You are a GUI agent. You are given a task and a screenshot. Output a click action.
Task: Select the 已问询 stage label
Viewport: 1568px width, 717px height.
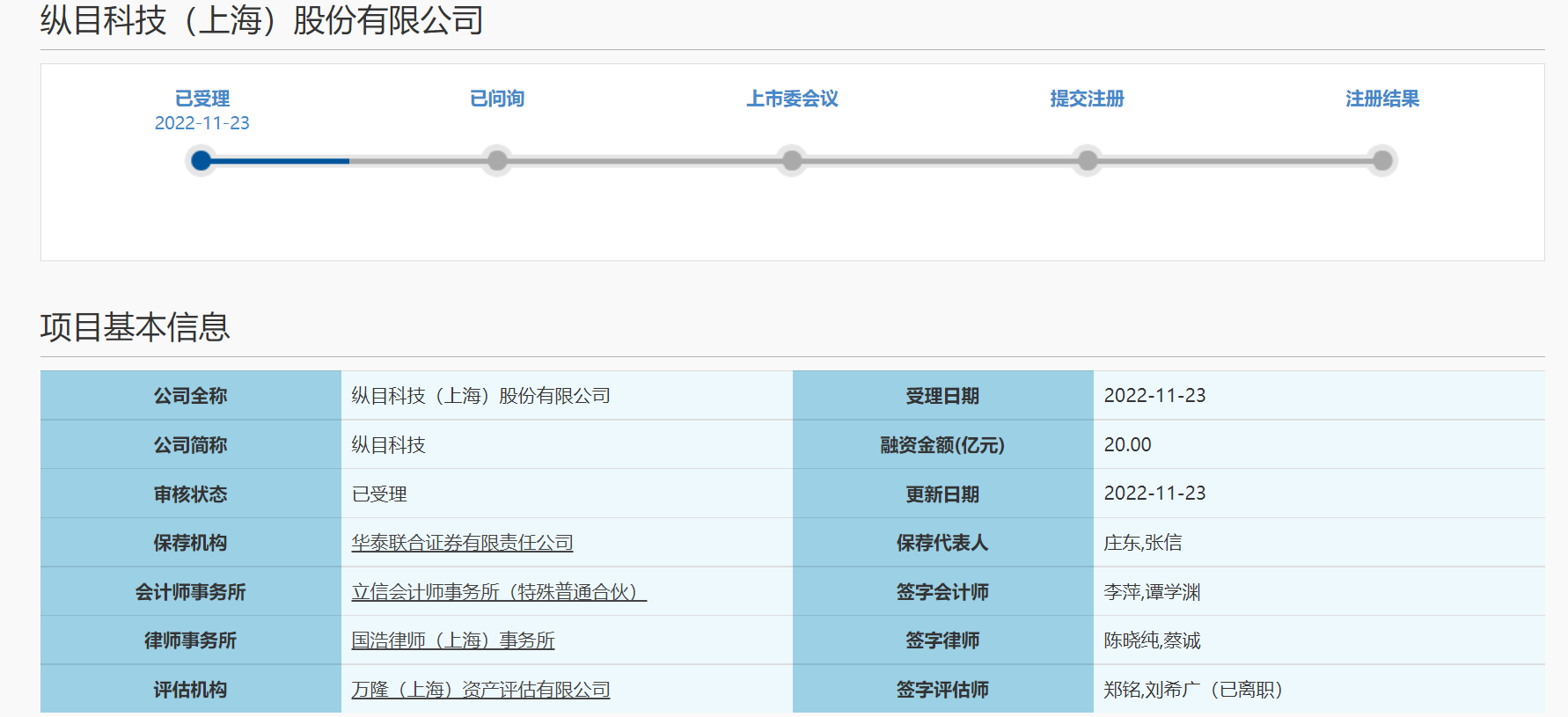pos(497,99)
